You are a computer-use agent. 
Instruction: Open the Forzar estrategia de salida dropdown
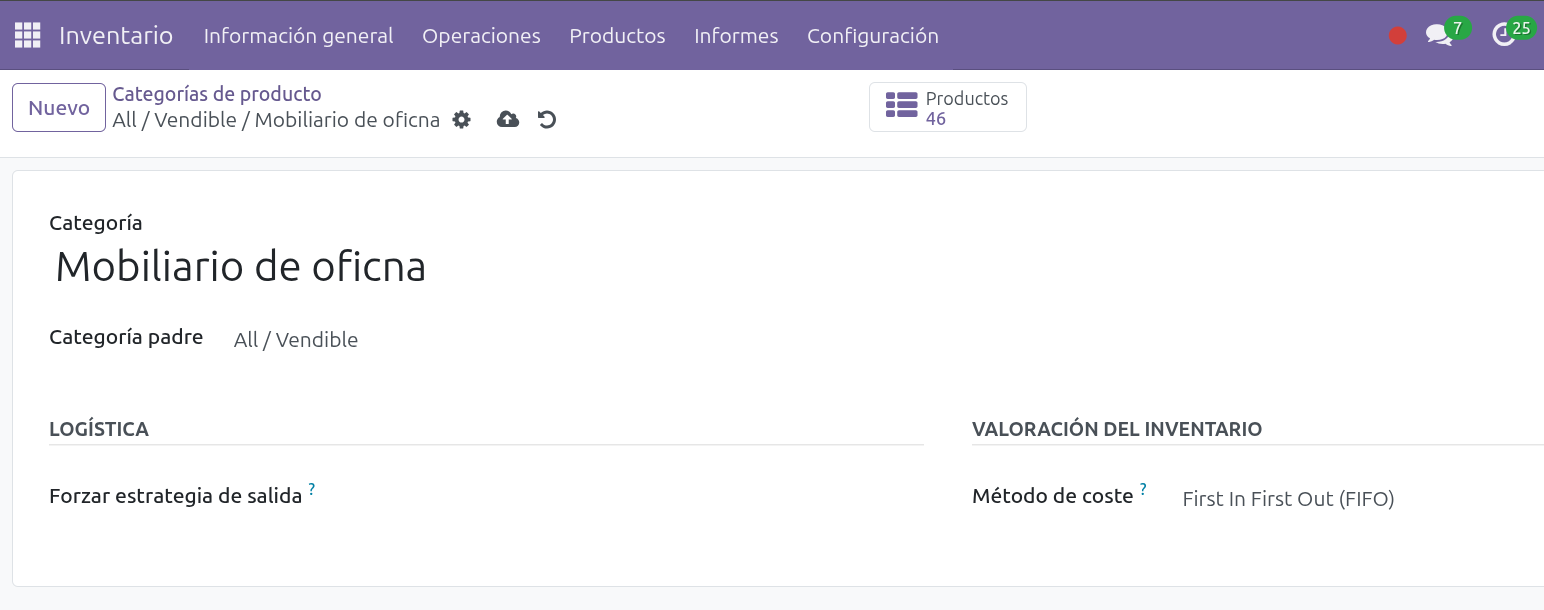[x=600, y=497]
